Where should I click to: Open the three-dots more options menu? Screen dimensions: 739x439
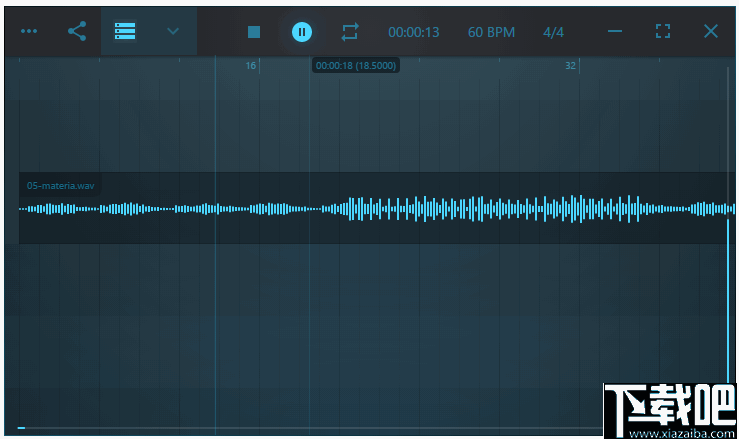coord(29,31)
